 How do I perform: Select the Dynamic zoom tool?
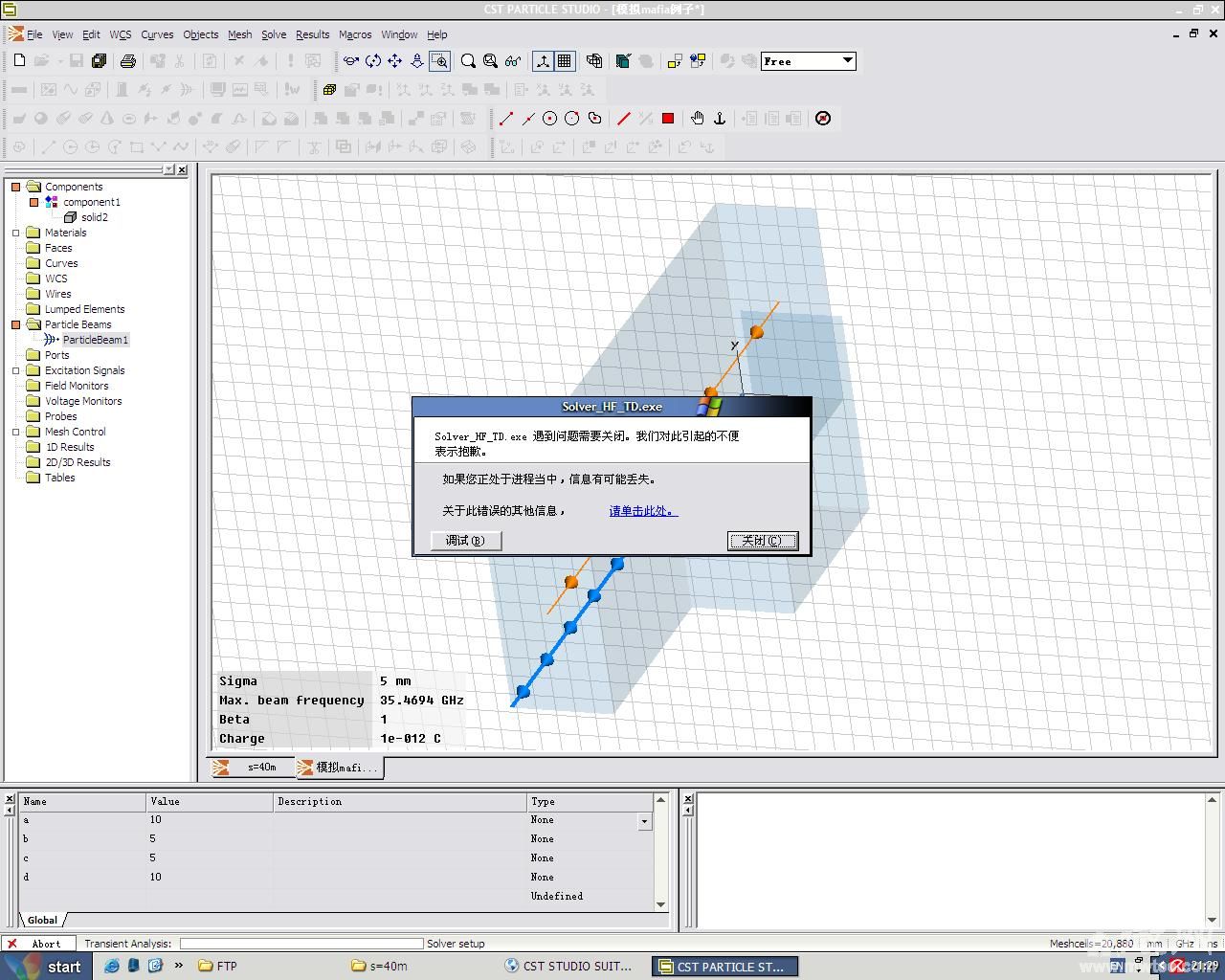(x=417, y=60)
